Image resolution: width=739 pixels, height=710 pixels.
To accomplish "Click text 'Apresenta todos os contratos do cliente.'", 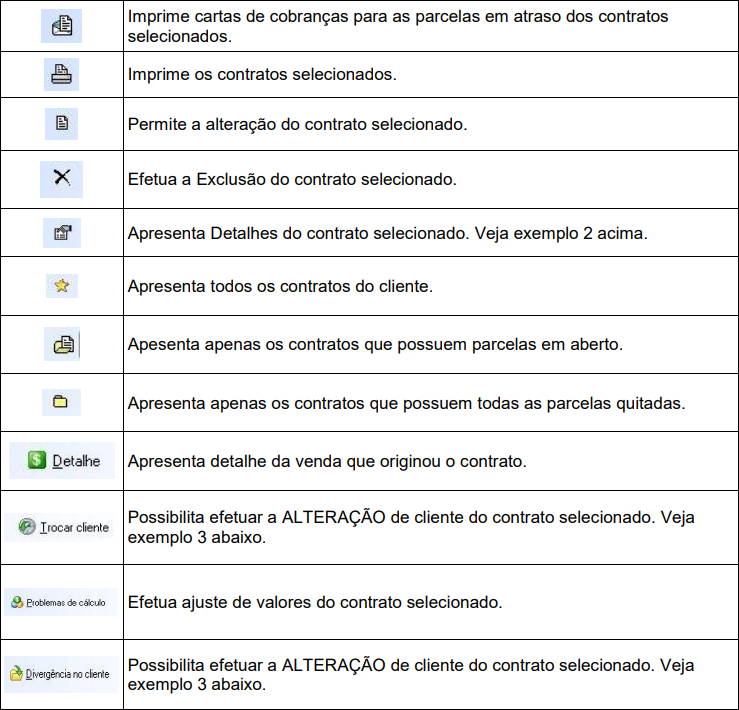I will (x=280, y=287).
